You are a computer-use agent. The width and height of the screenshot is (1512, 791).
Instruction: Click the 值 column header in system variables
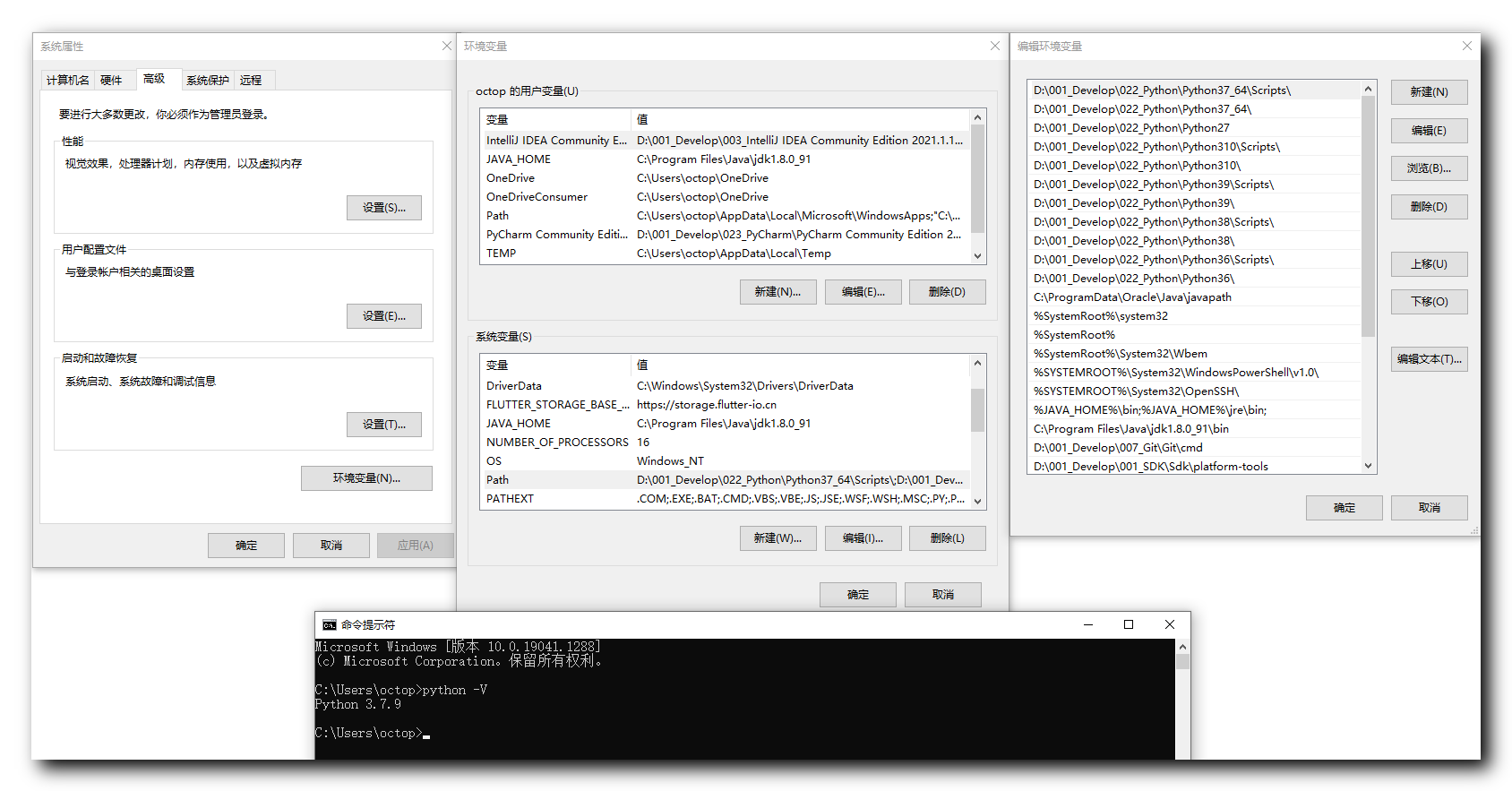tap(801, 365)
